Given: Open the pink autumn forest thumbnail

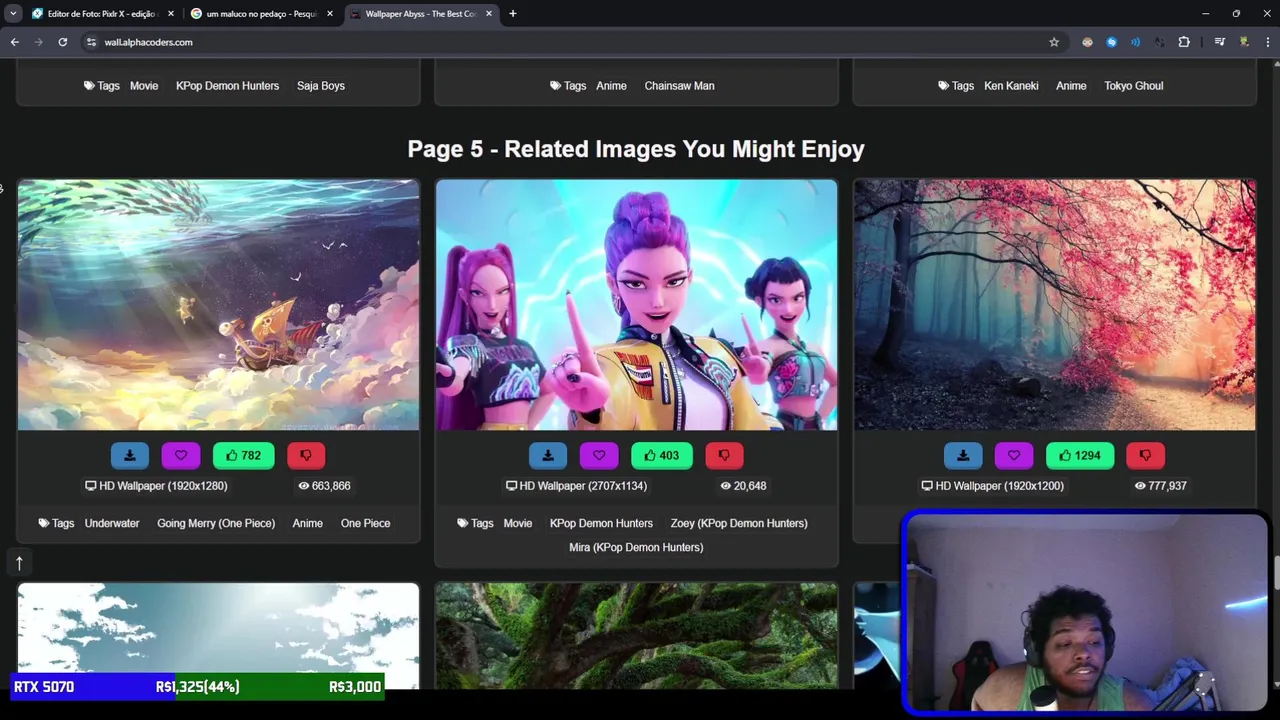Looking at the screenshot, I should [1054, 305].
